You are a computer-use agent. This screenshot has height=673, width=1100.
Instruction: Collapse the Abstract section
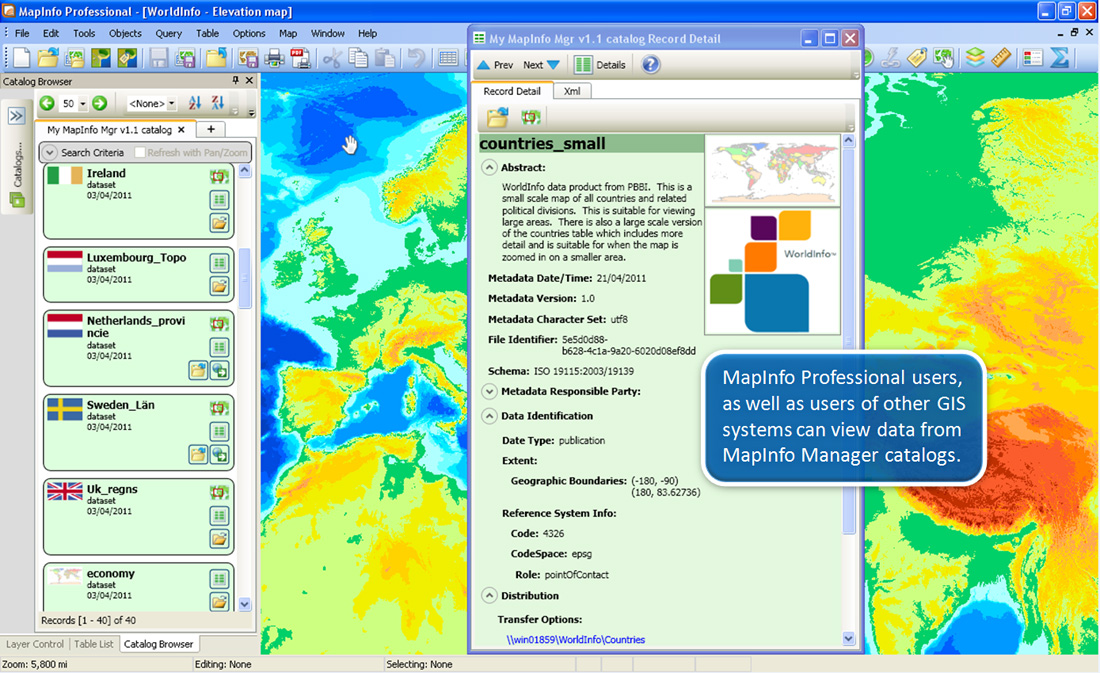[489, 167]
